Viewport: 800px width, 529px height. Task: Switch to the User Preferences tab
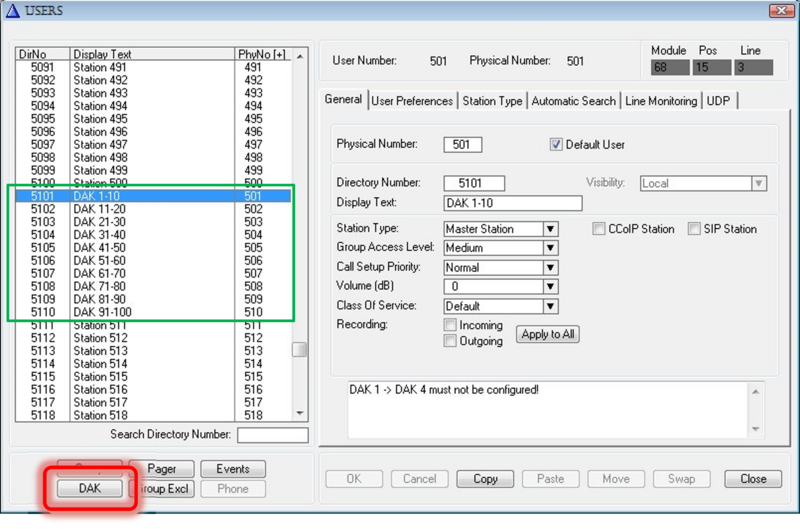click(412, 101)
